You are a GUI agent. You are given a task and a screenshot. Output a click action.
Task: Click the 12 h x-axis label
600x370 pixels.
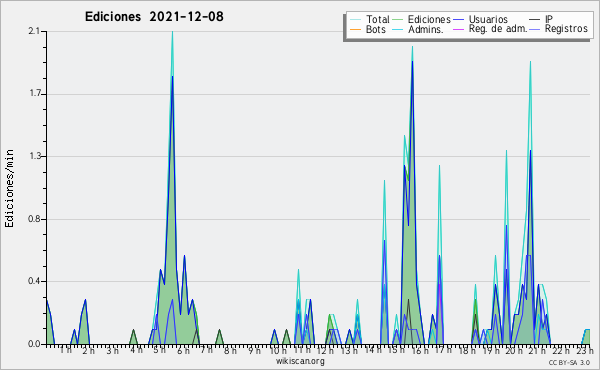pyautogui.click(x=325, y=350)
